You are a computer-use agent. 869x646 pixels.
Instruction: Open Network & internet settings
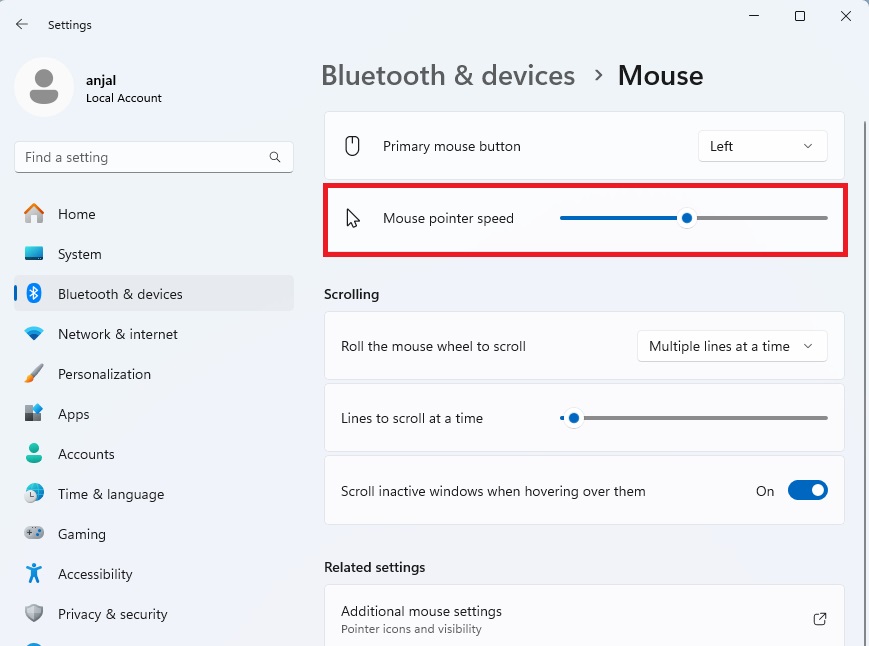154,334
